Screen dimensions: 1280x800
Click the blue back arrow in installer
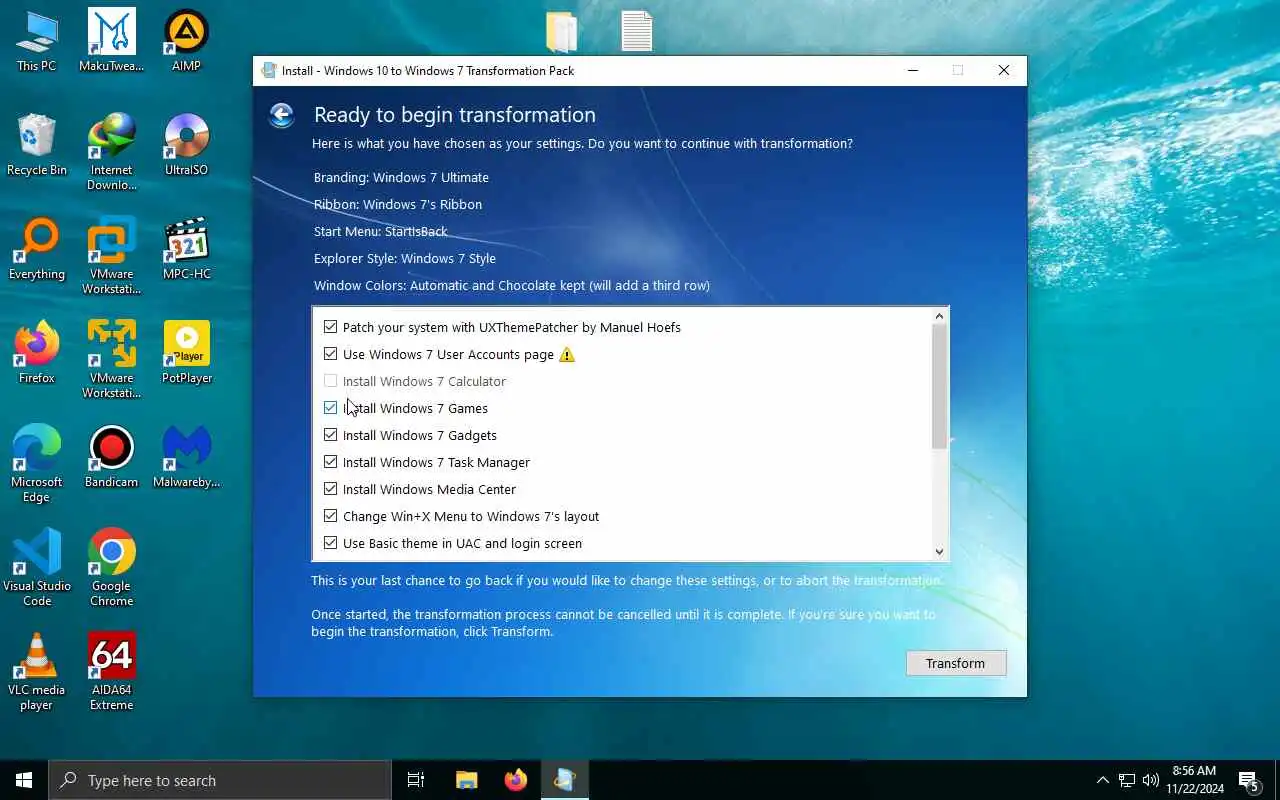point(281,115)
